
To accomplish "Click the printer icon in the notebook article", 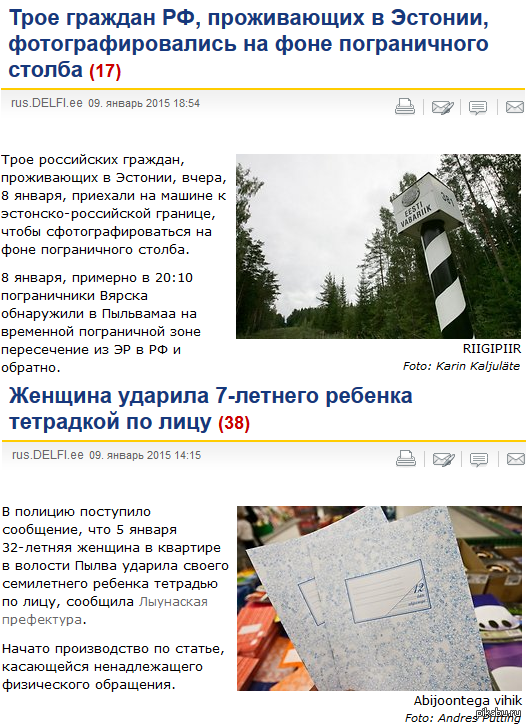I will pyautogui.click(x=406, y=458).
